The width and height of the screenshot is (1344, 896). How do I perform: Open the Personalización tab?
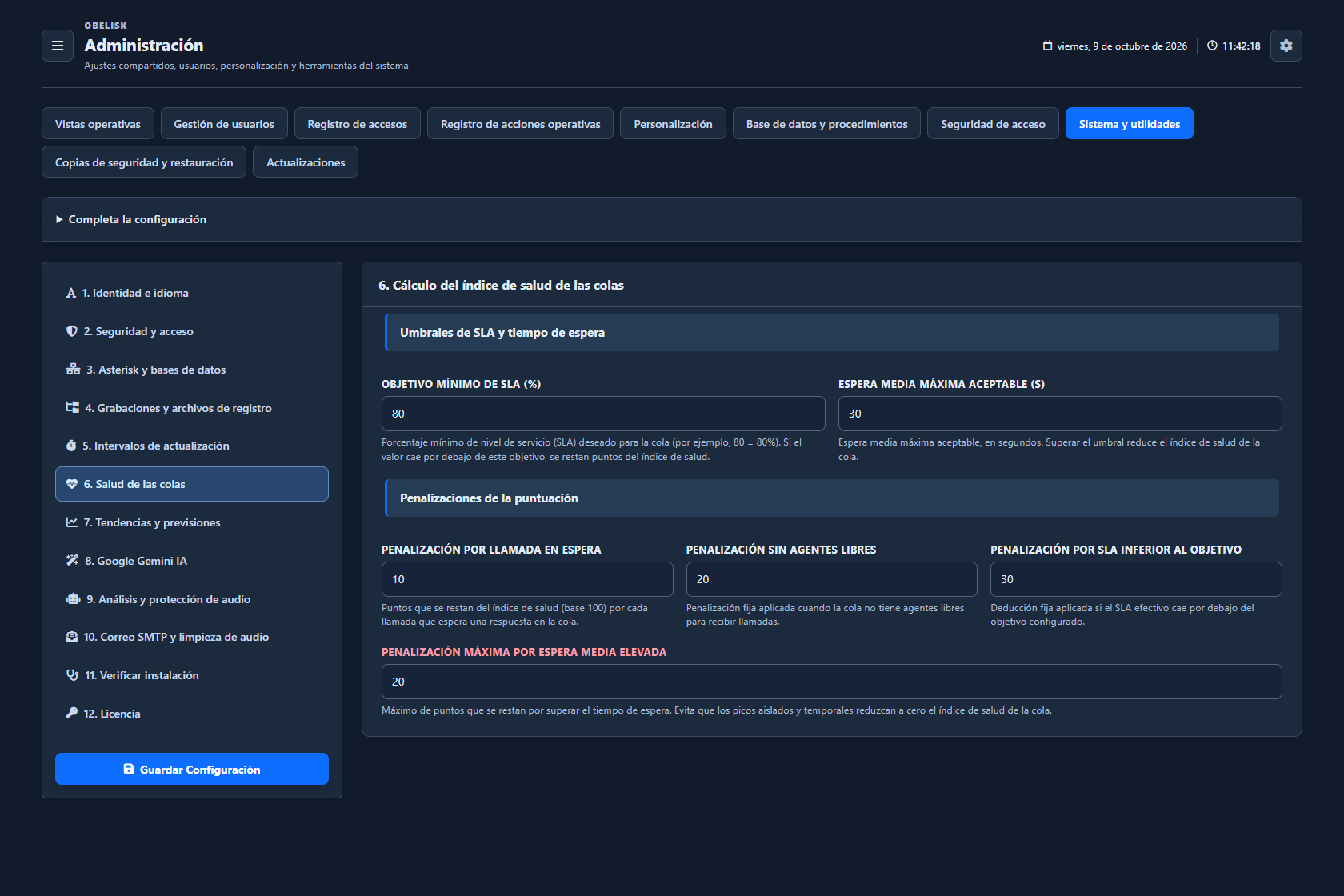click(x=673, y=123)
